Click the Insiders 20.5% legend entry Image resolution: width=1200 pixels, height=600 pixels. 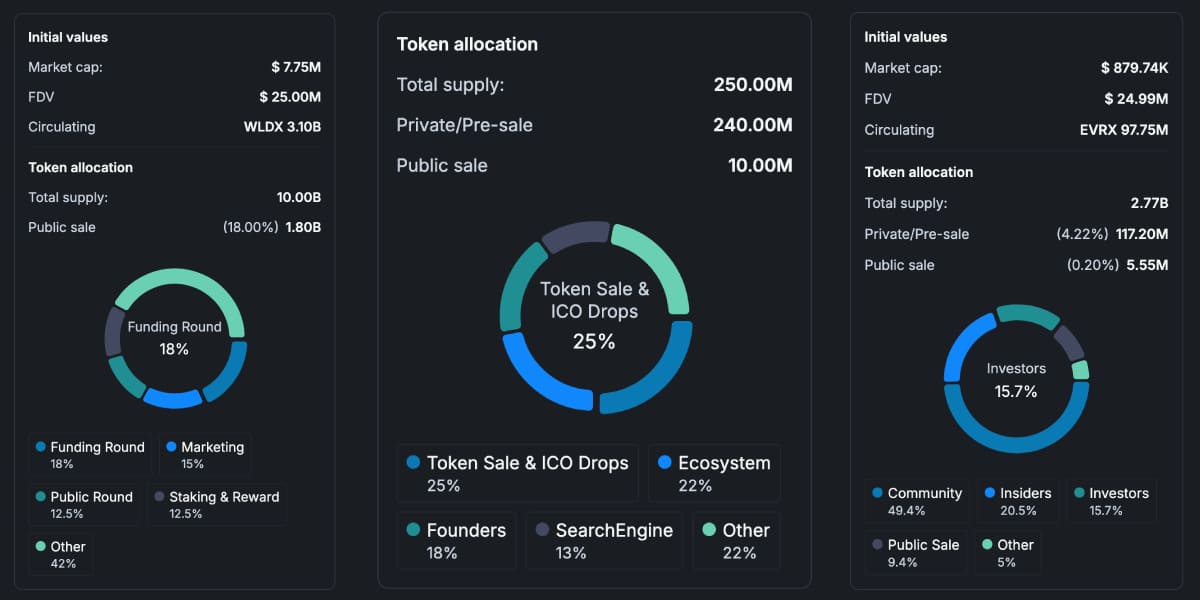[1017, 501]
